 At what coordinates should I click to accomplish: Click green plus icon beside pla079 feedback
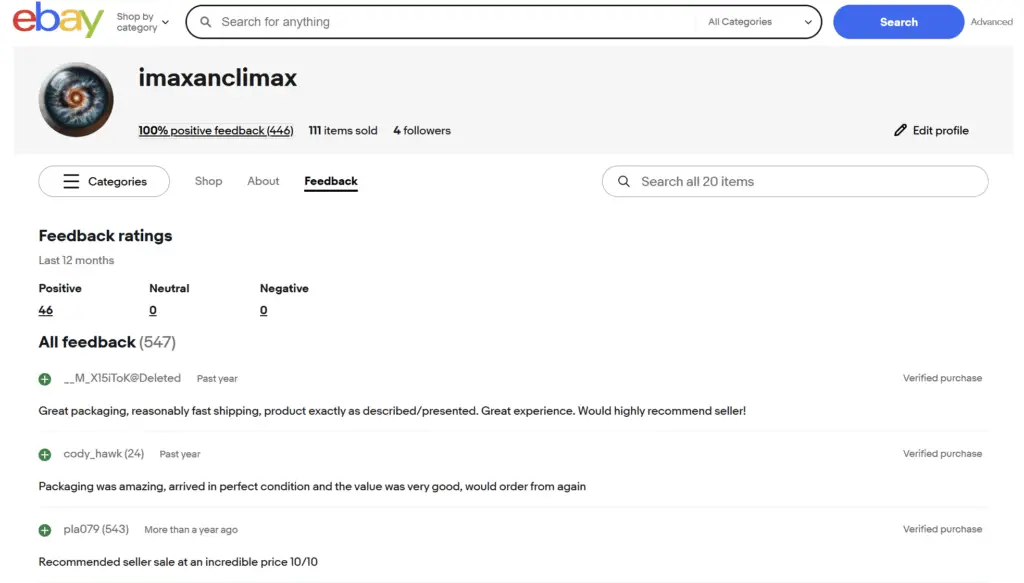45,530
